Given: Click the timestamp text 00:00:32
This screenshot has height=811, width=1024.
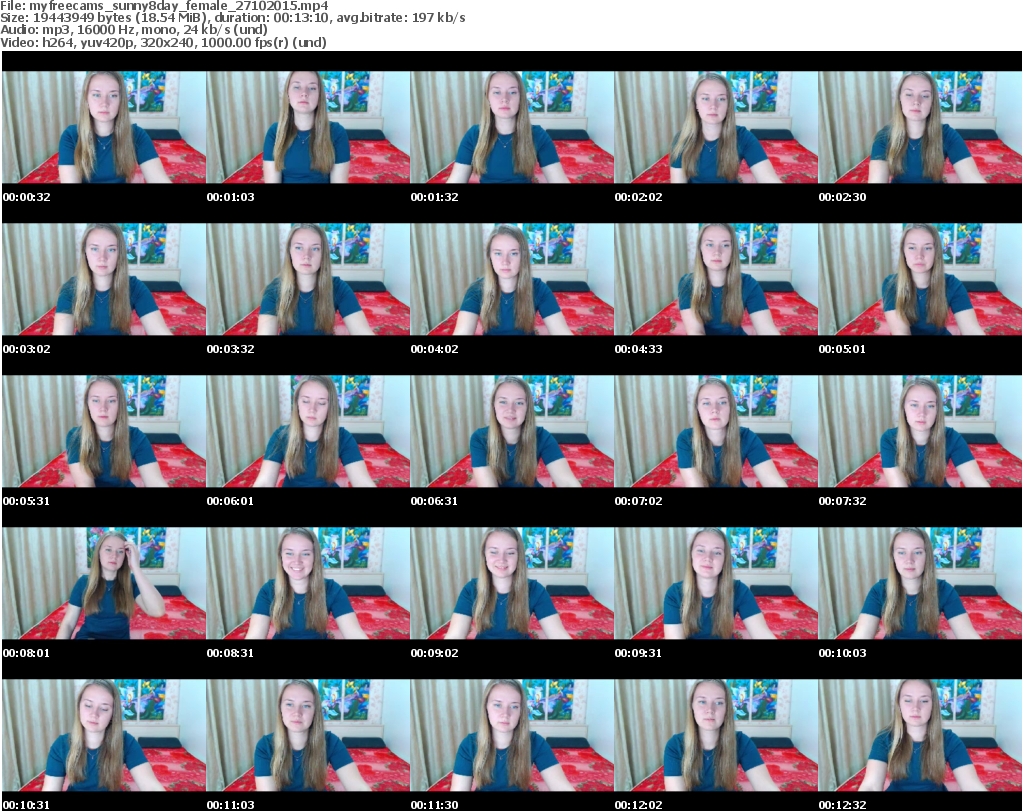Looking at the screenshot, I should tap(26, 197).
